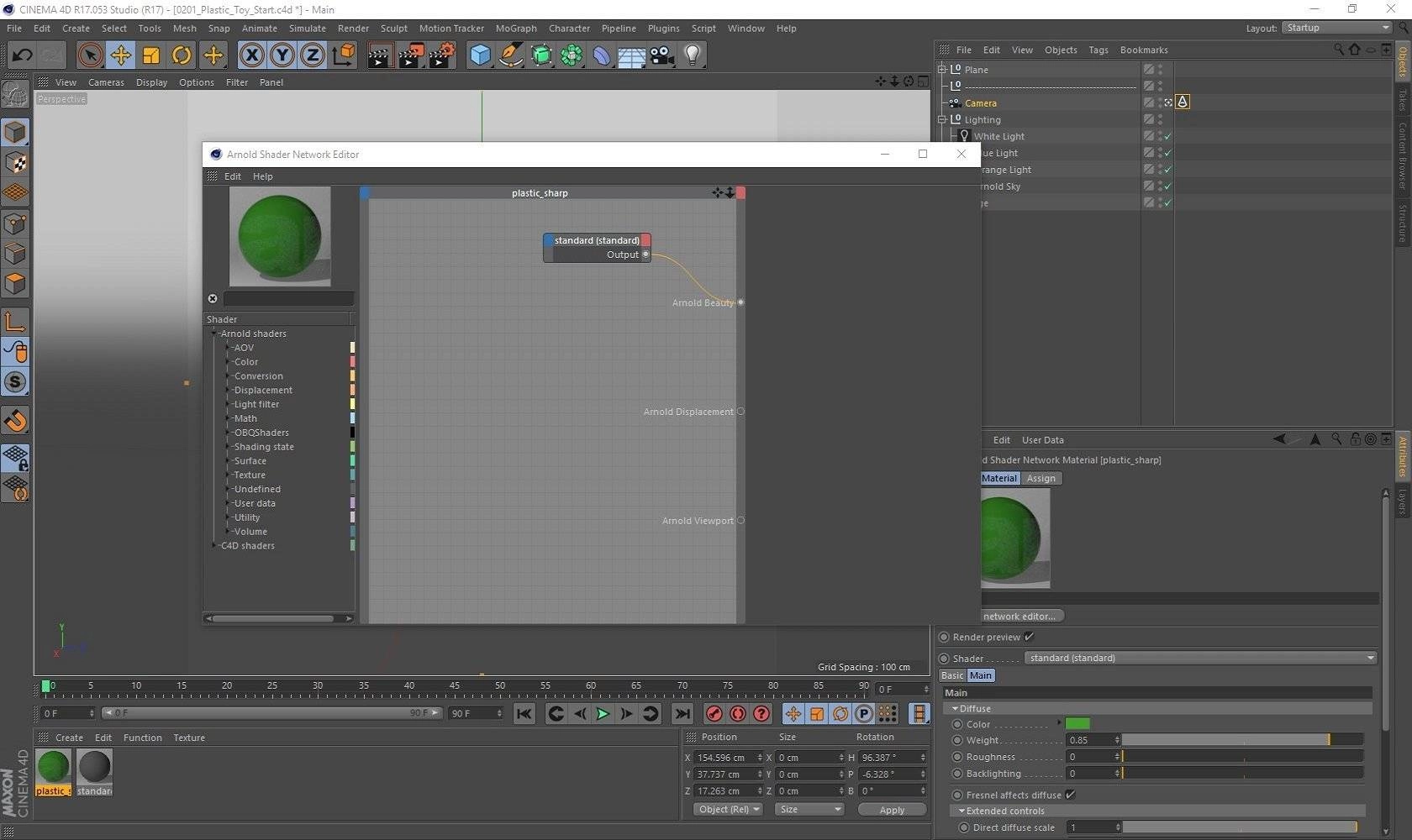Jump to end of the timeline
The height and width of the screenshot is (840, 1412).
pos(682,713)
